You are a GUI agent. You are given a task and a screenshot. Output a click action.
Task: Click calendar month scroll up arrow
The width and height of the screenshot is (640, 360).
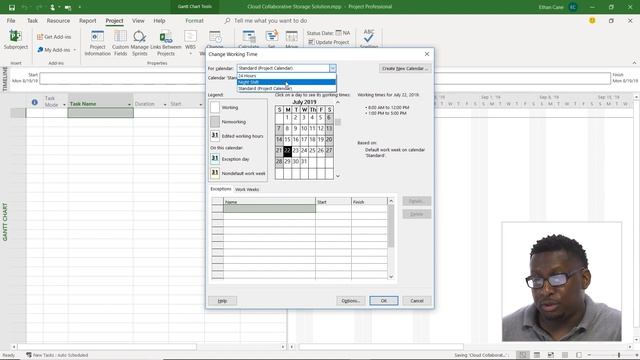coord(338,102)
